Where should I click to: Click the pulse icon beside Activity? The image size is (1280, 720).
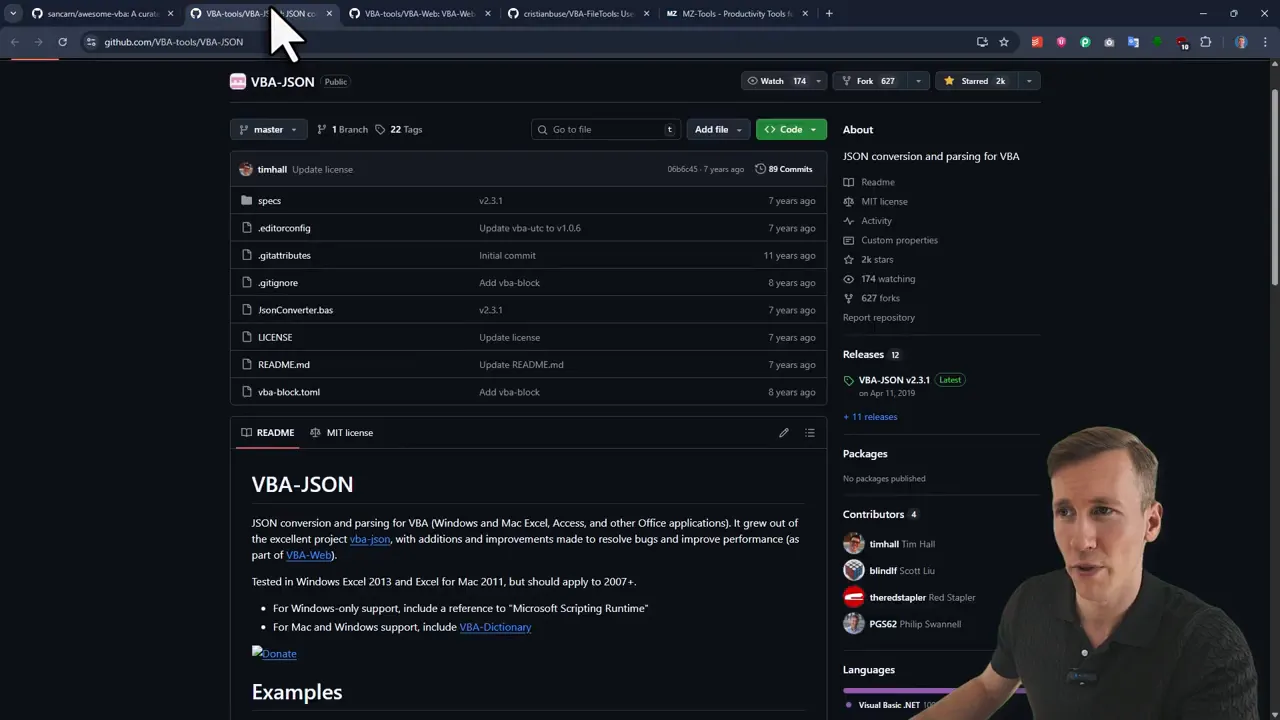pos(849,221)
